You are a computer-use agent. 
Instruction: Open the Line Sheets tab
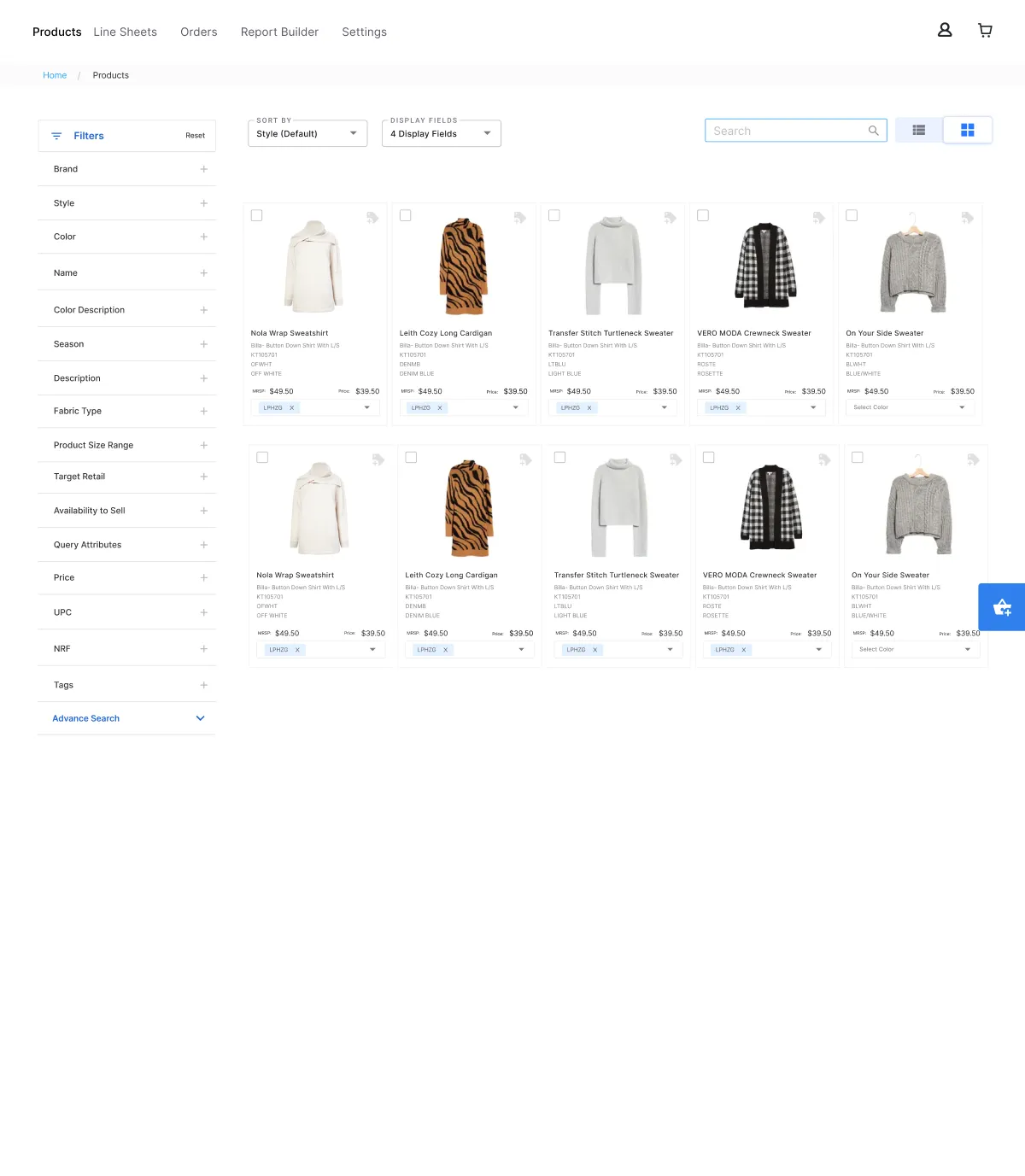(x=126, y=32)
